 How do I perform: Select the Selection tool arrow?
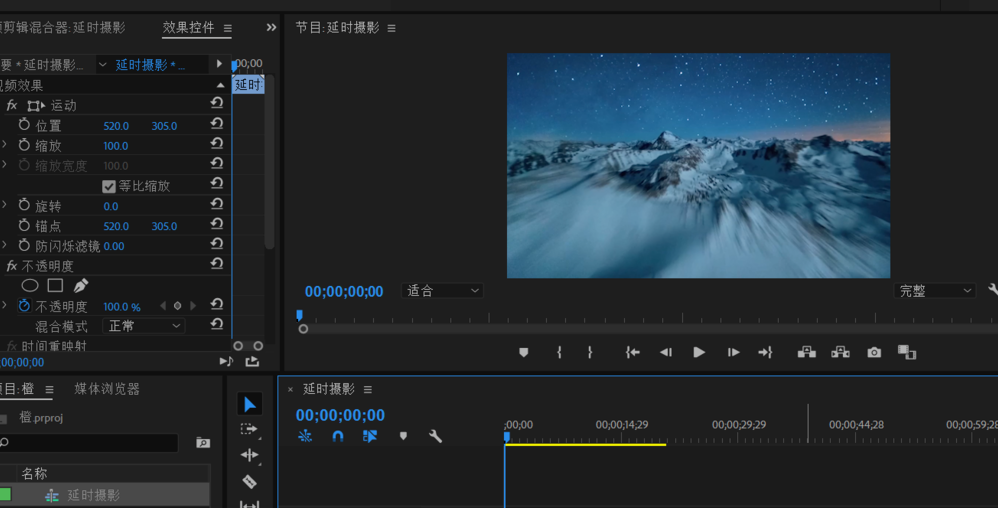pyautogui.click(x=250, y=404)
